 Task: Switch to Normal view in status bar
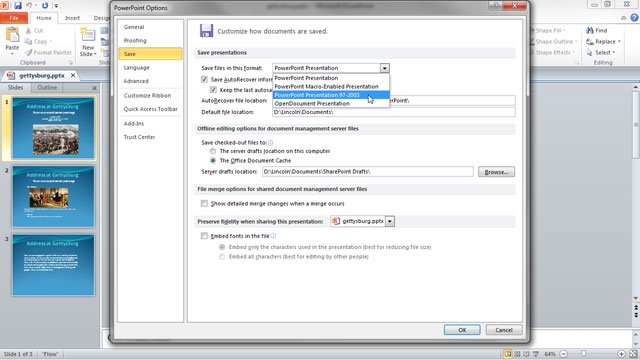click(x=508, y=354)
